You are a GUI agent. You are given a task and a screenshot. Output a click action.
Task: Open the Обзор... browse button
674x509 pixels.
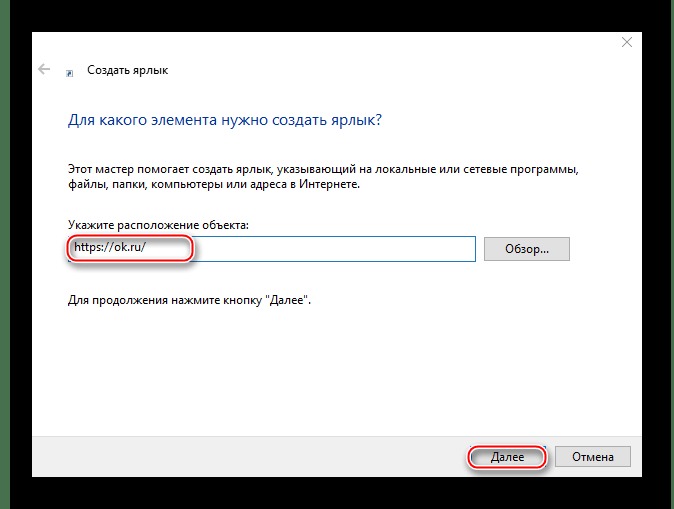(x=527, y=249)
